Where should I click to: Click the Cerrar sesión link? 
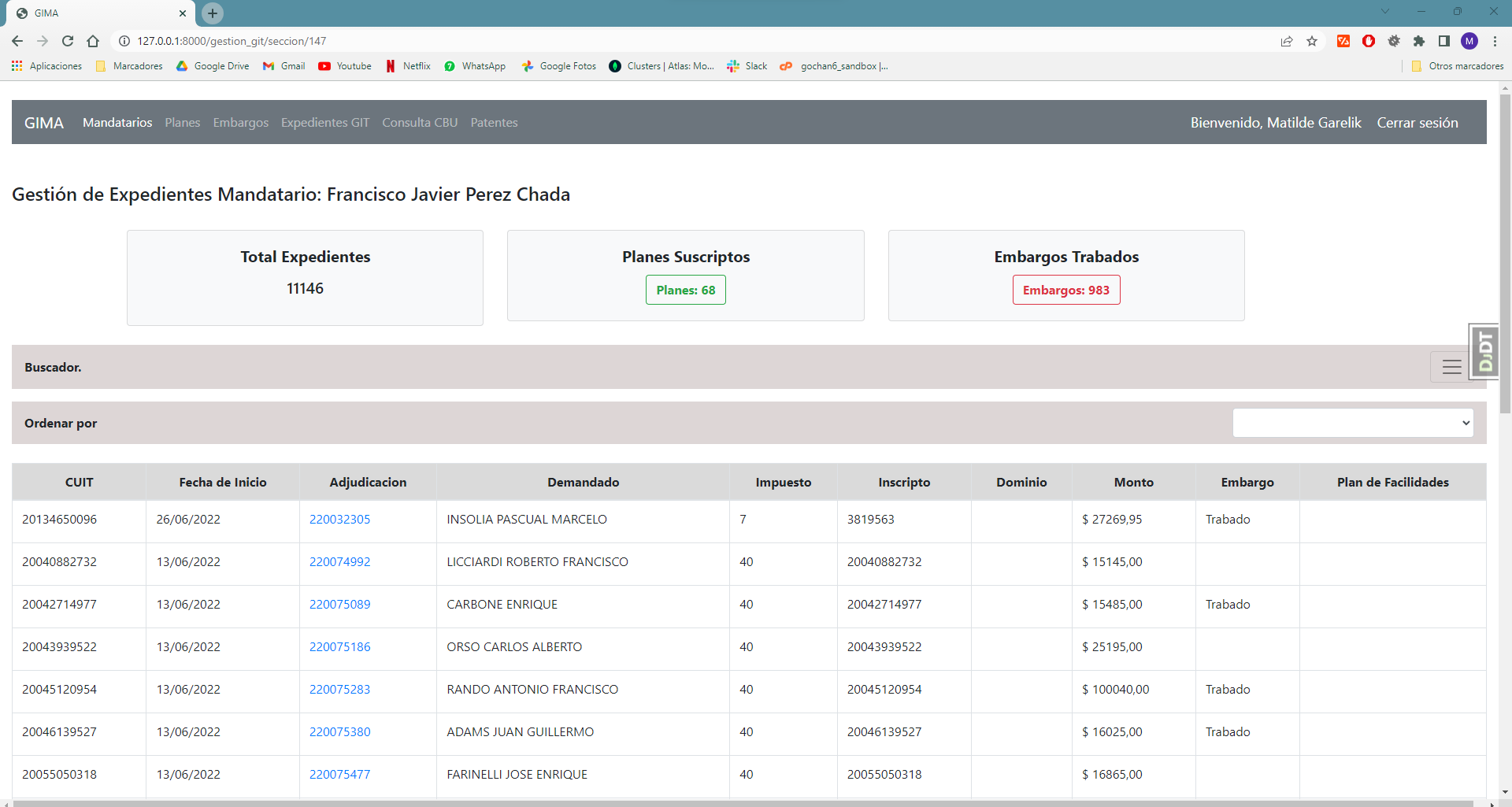(1417, 122)
